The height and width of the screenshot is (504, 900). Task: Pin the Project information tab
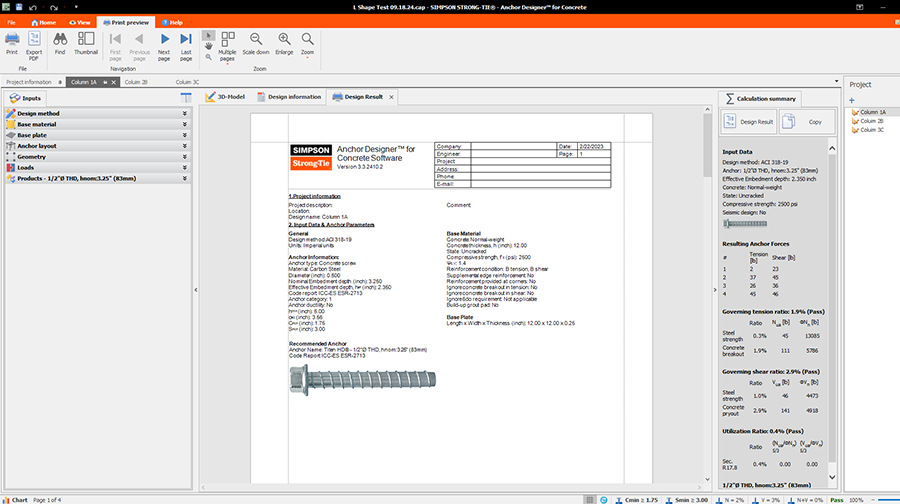[x=60, y=82]
